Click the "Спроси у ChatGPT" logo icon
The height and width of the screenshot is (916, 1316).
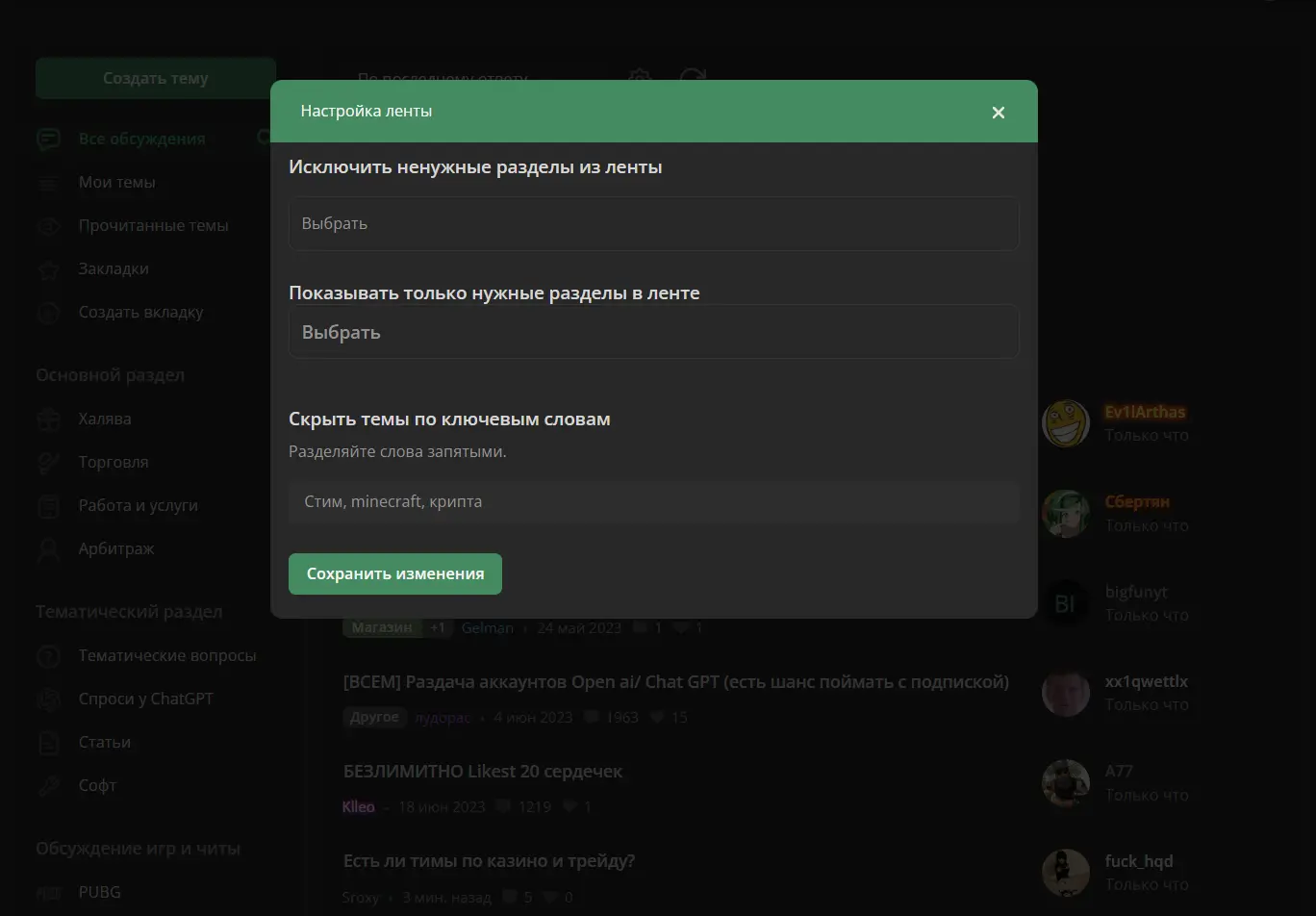point(49,700)
